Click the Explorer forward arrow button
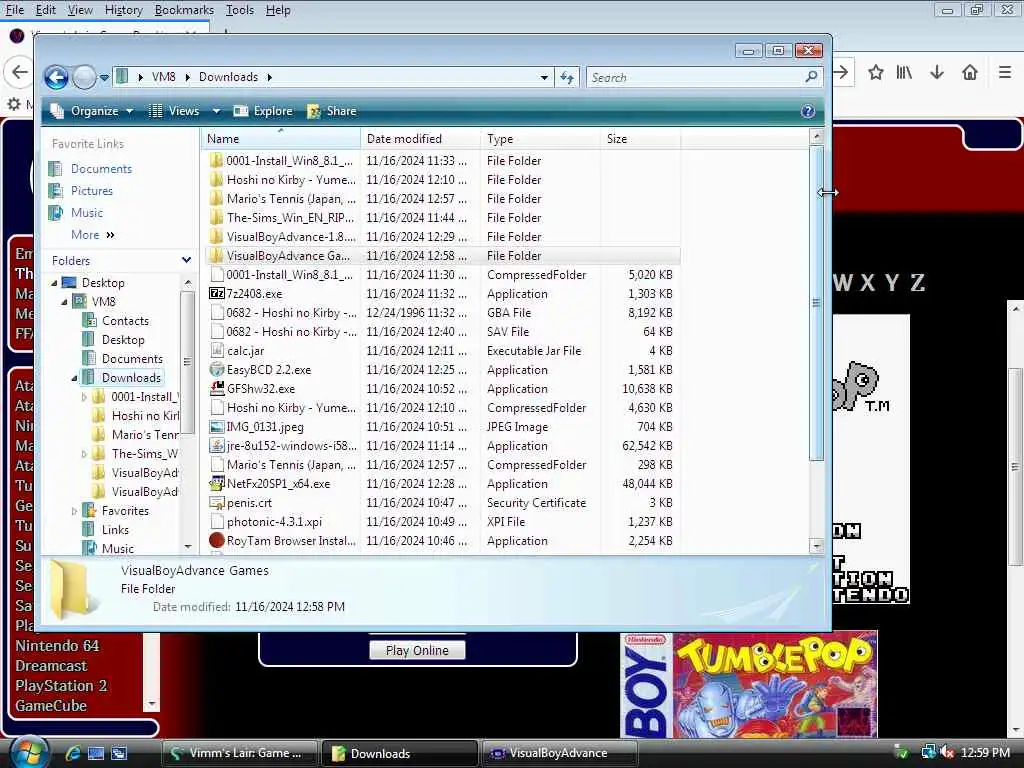This screenshot has height=768, width=1024. pyautogui.click(x=84, y=78)
